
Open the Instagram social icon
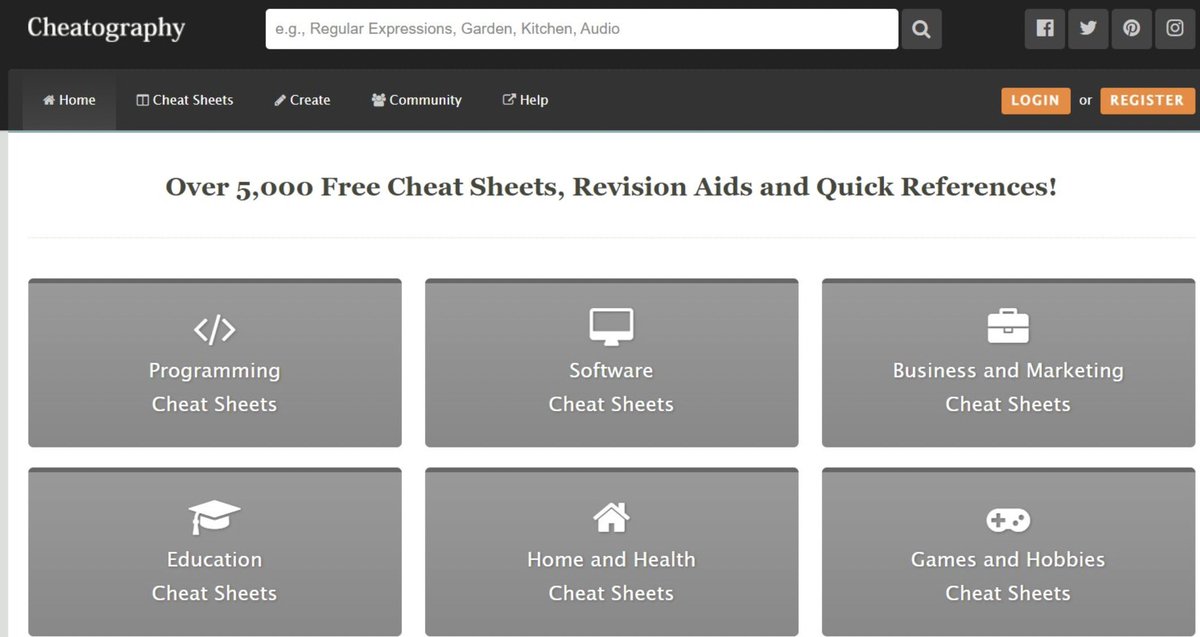[1175, 28]
